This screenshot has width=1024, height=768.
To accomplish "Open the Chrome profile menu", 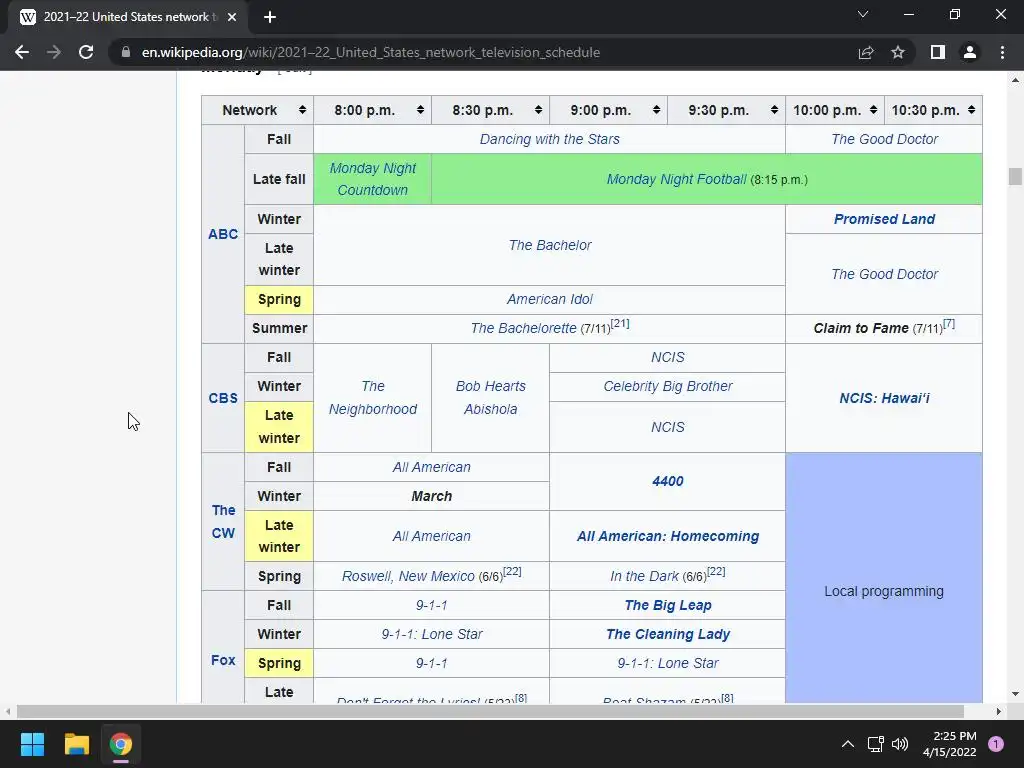I will pos(970,52).
